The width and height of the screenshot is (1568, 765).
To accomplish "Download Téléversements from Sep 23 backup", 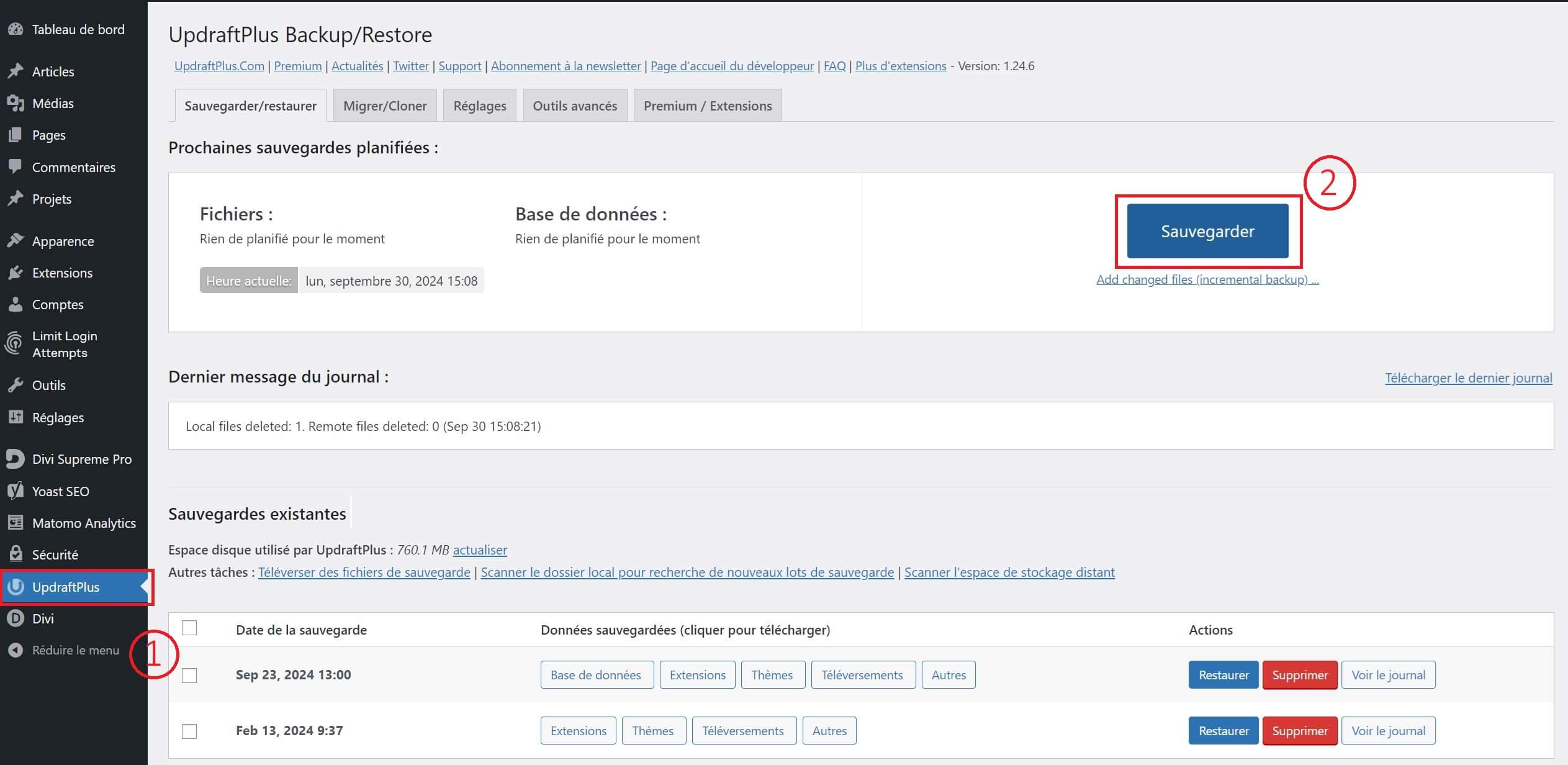I will (x=863, y=675).
